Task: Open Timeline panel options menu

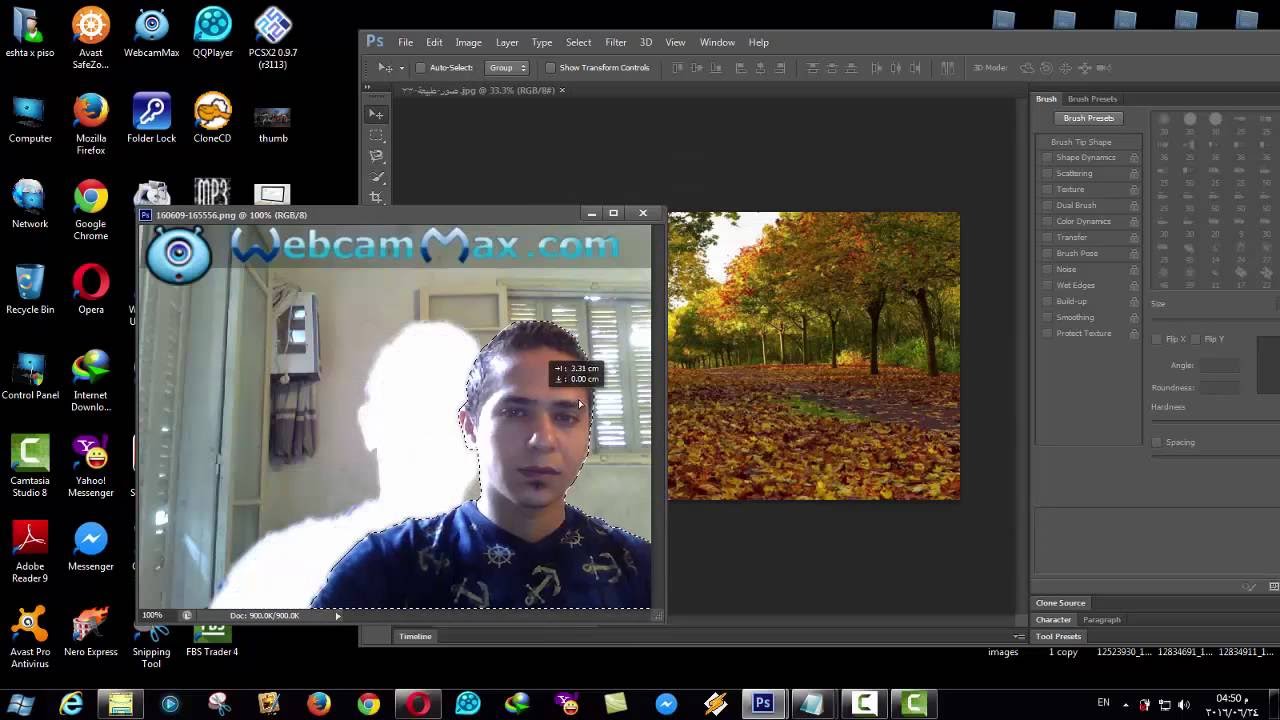Action: pyautogui.click(x=1019, y=637)
